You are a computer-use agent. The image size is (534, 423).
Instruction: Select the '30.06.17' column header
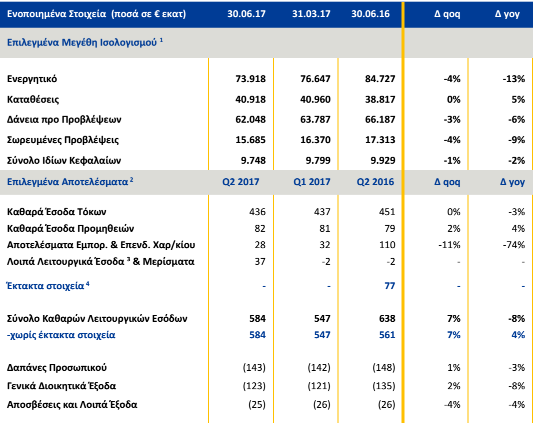pyautogui.click(x=246, y=14)
